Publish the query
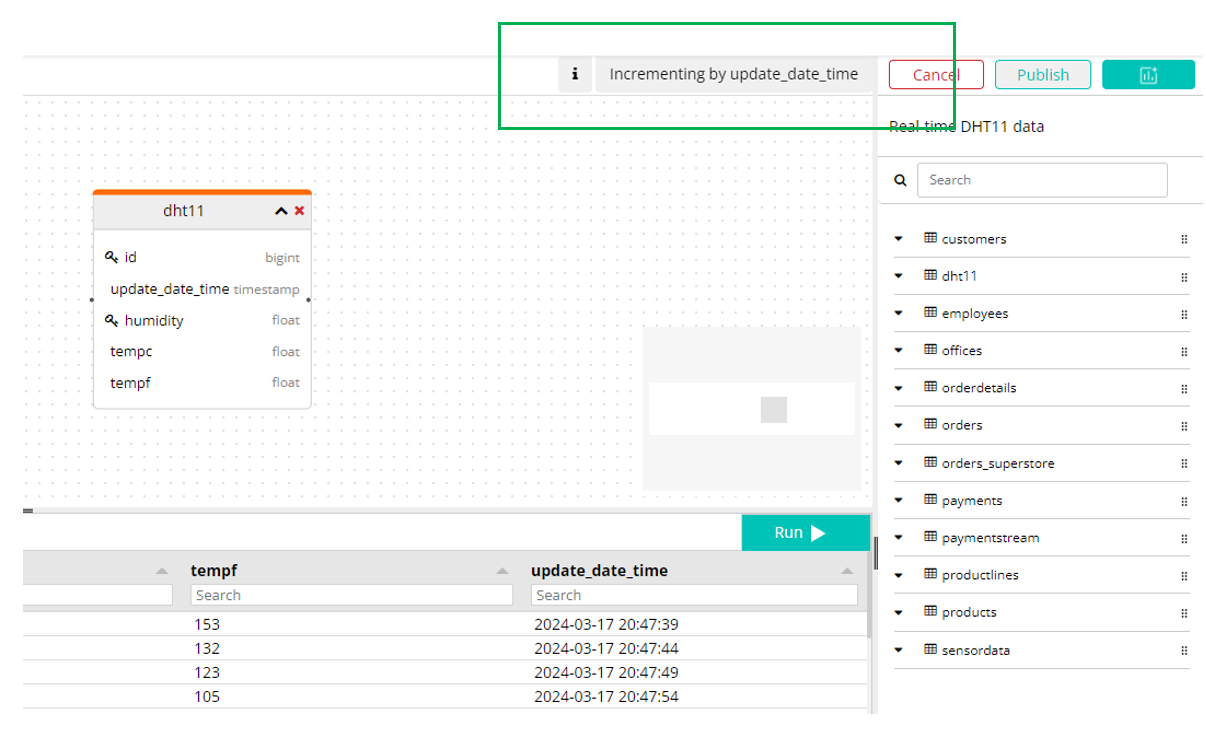The height and width of the screenshot is (754, 1206). point(1042,74)
